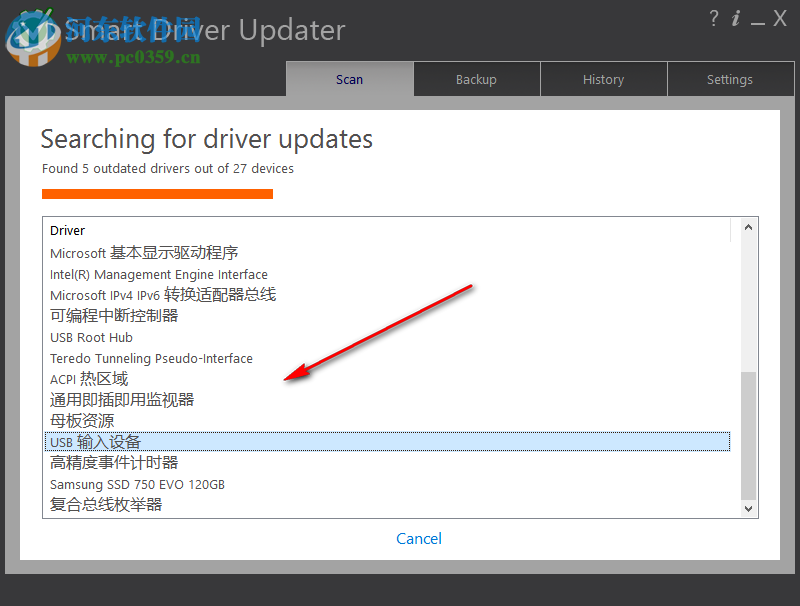The width and height of the screenshot is (800, 606).
Task: Click the scrollbar up arrow
Action: pos(748,227)
